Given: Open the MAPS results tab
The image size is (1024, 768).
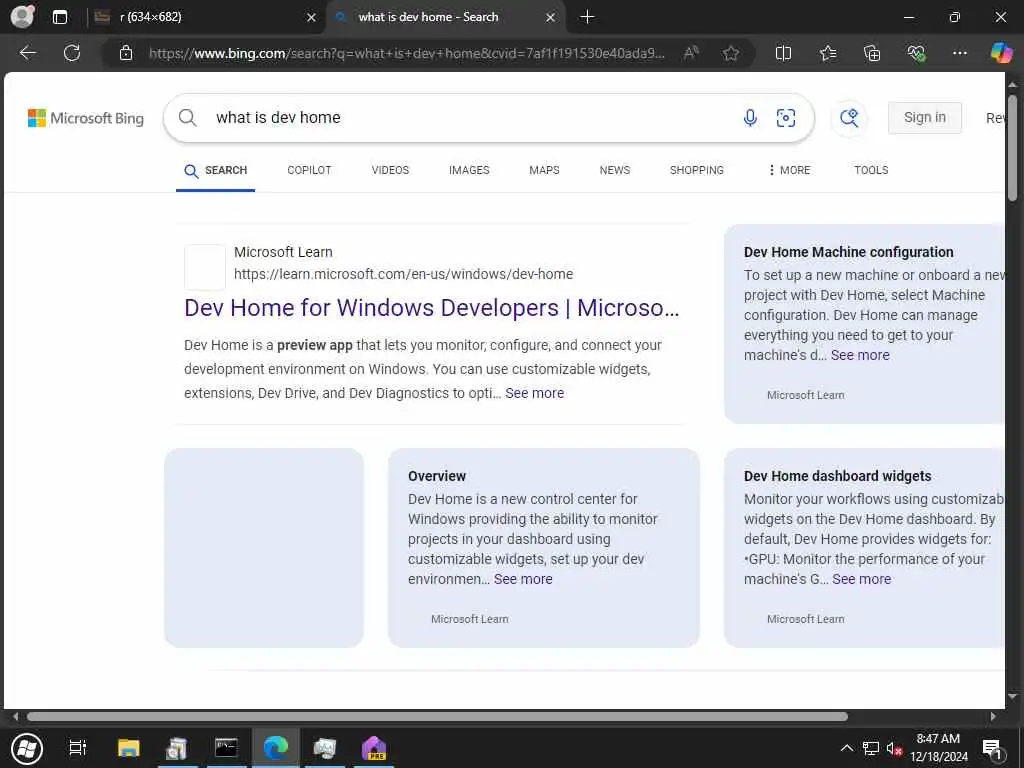Looking at the screenshot, I should tap(544, 170).
